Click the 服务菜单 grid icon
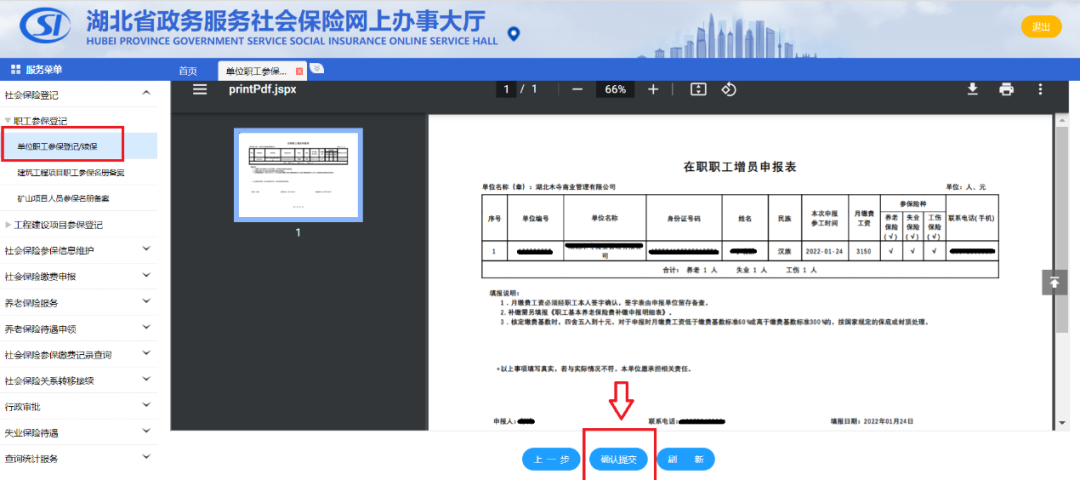This screenshot has height=480, width=1080. tap(16, 70)
